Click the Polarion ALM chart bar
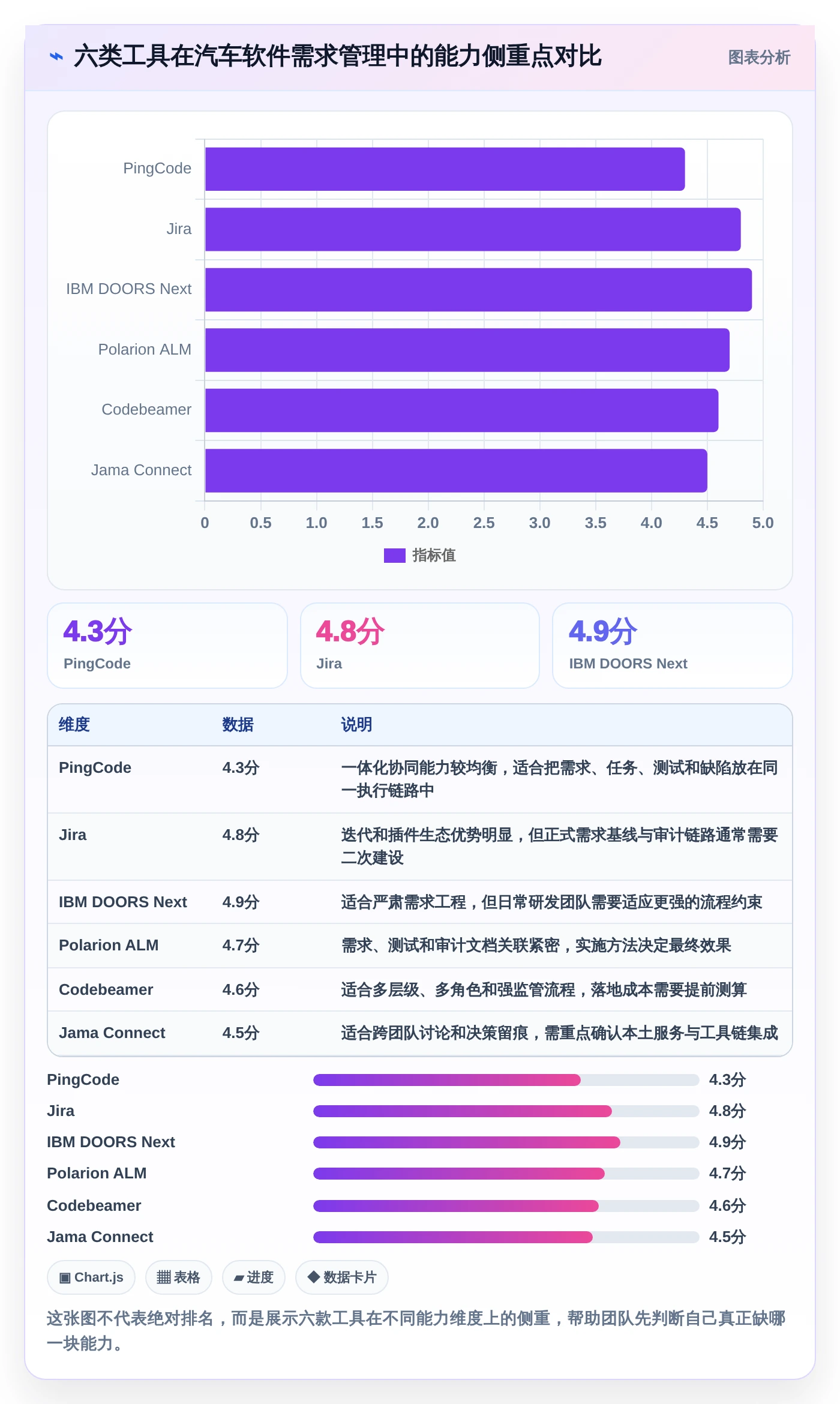Viewport: 840px width, 1404px height. (x=467, y=350)
